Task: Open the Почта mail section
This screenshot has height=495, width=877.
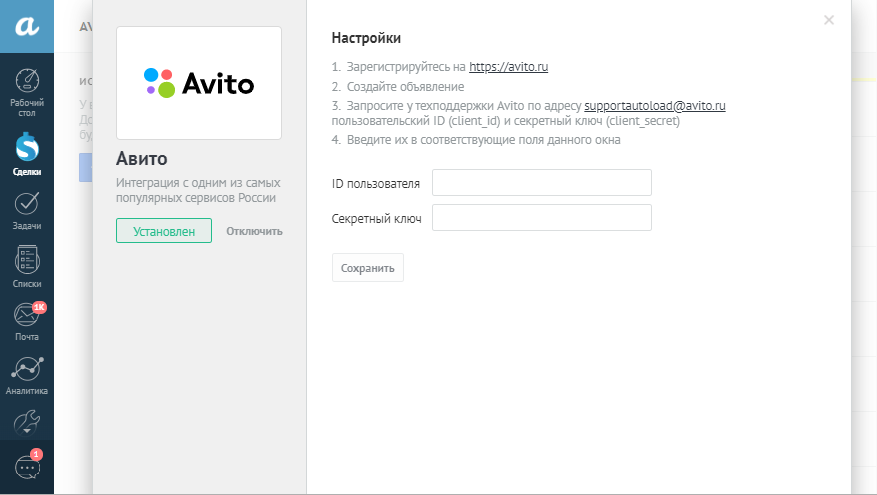Action: coord(27,322)
